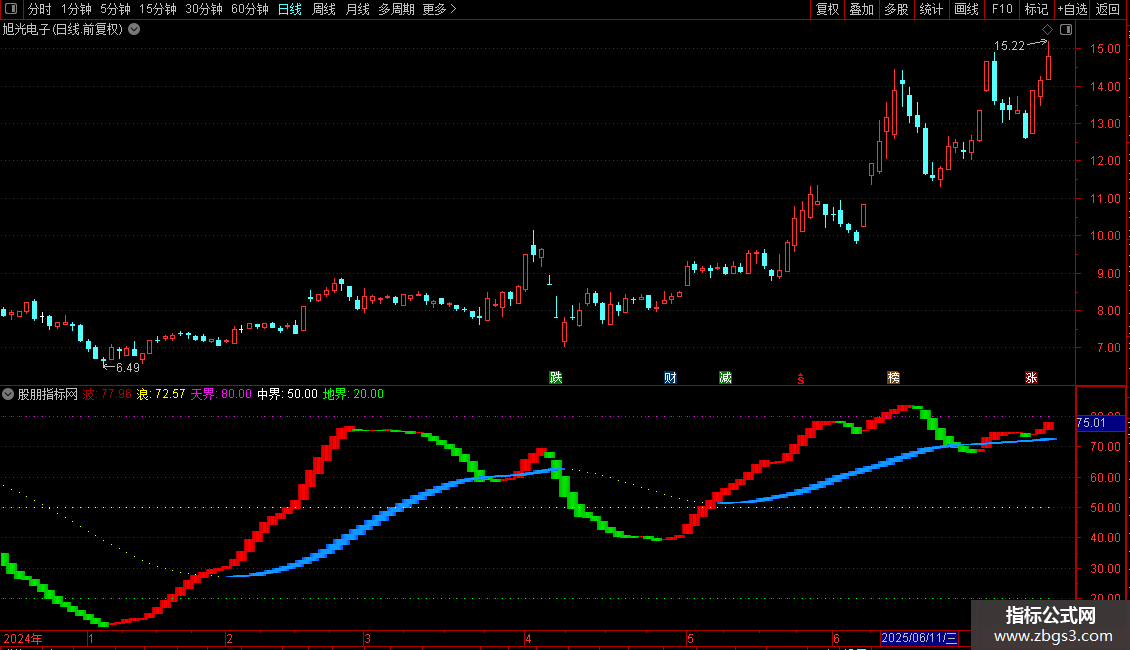Click the 2024年 timeline label
Screen dimensions: 1130x650
(23, 638)
